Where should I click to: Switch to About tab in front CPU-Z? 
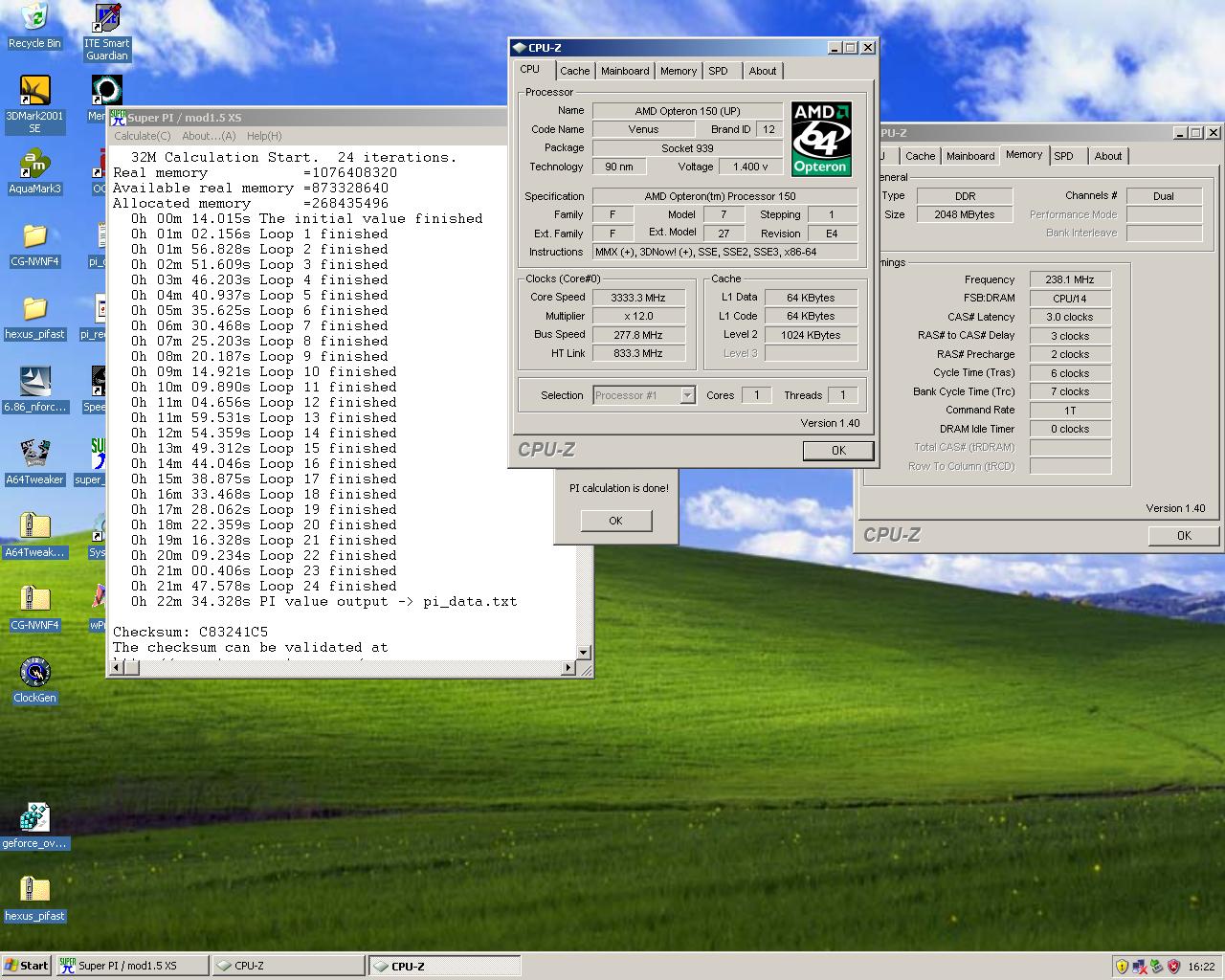[763, 71]
